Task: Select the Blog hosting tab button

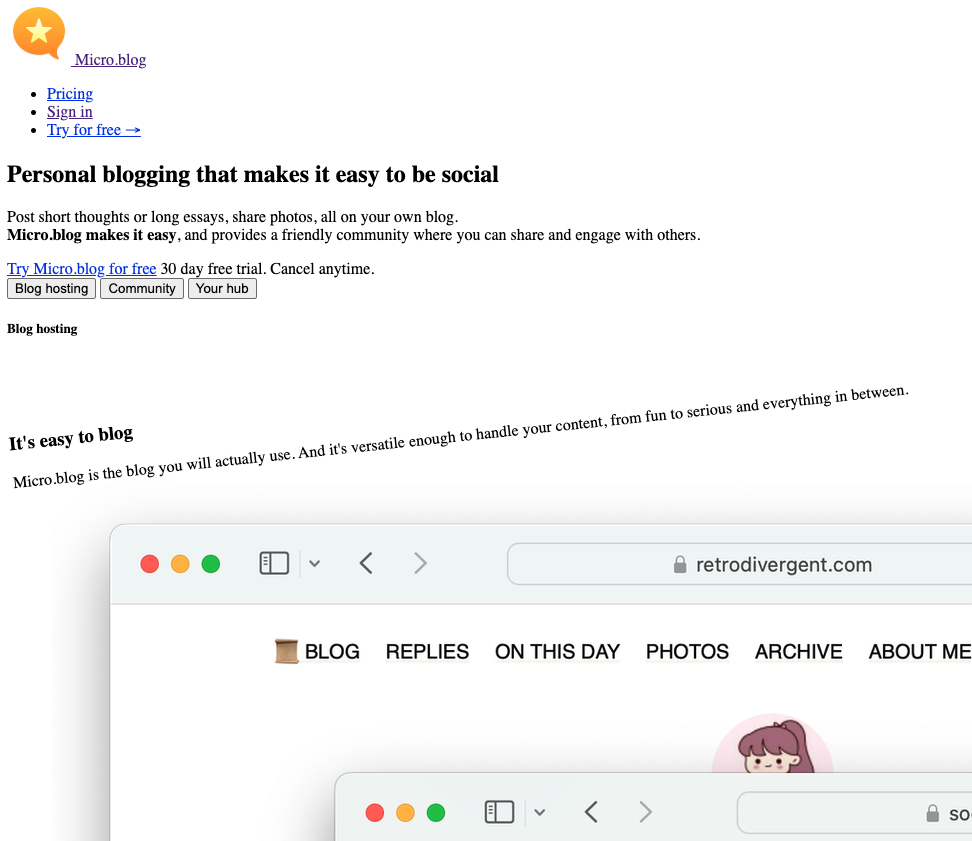Action: [x=51, y=288]
